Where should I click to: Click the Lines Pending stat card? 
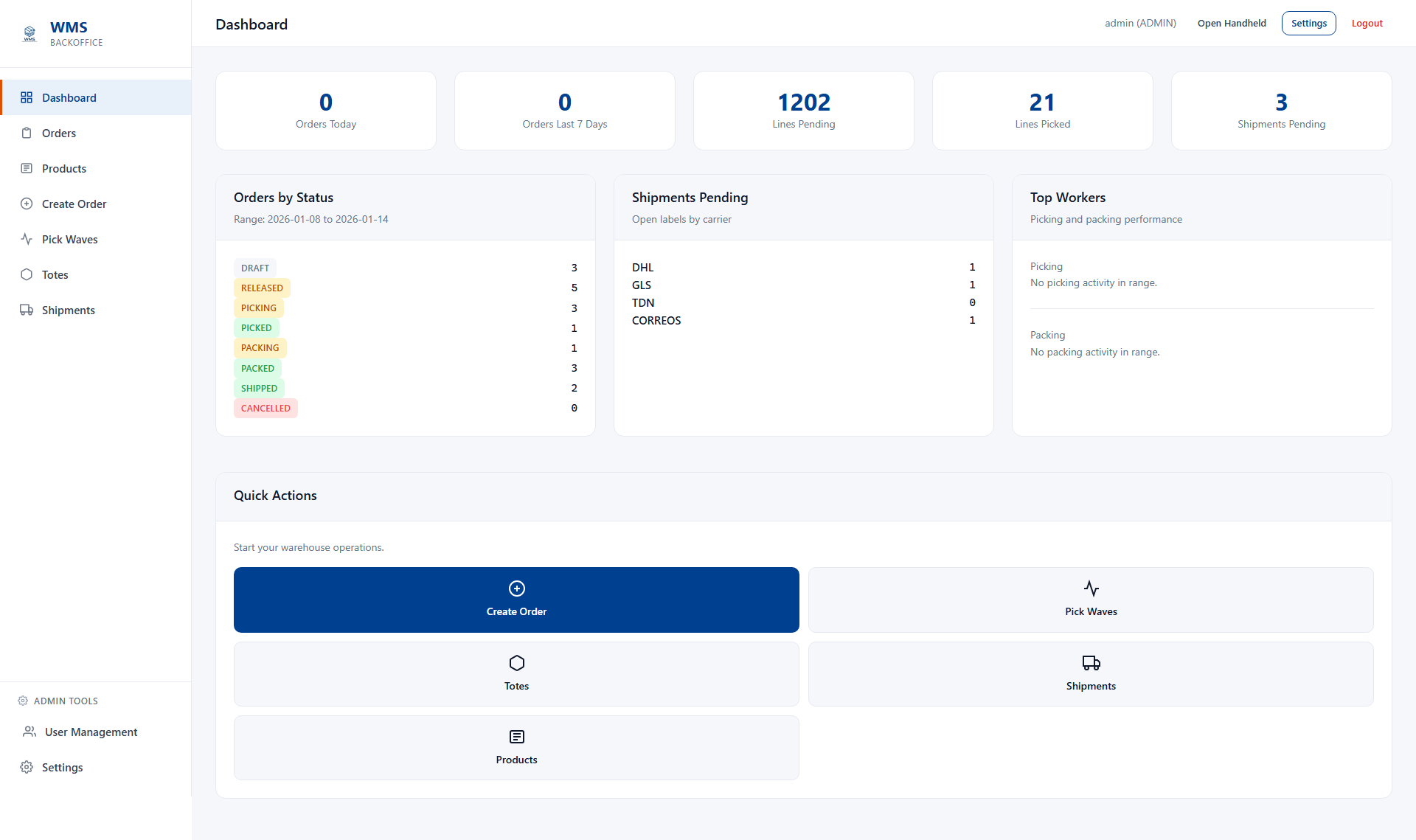point(803,110)
